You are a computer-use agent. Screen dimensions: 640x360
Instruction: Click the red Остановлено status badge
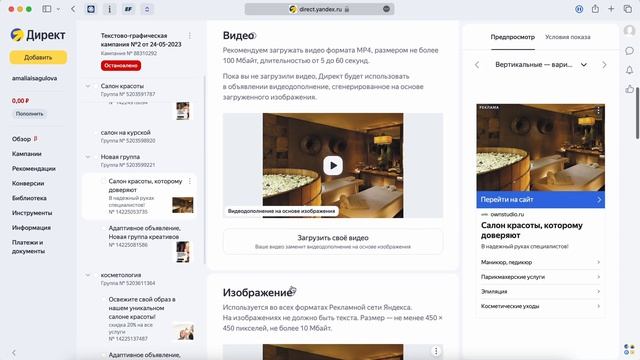point(121,65)
